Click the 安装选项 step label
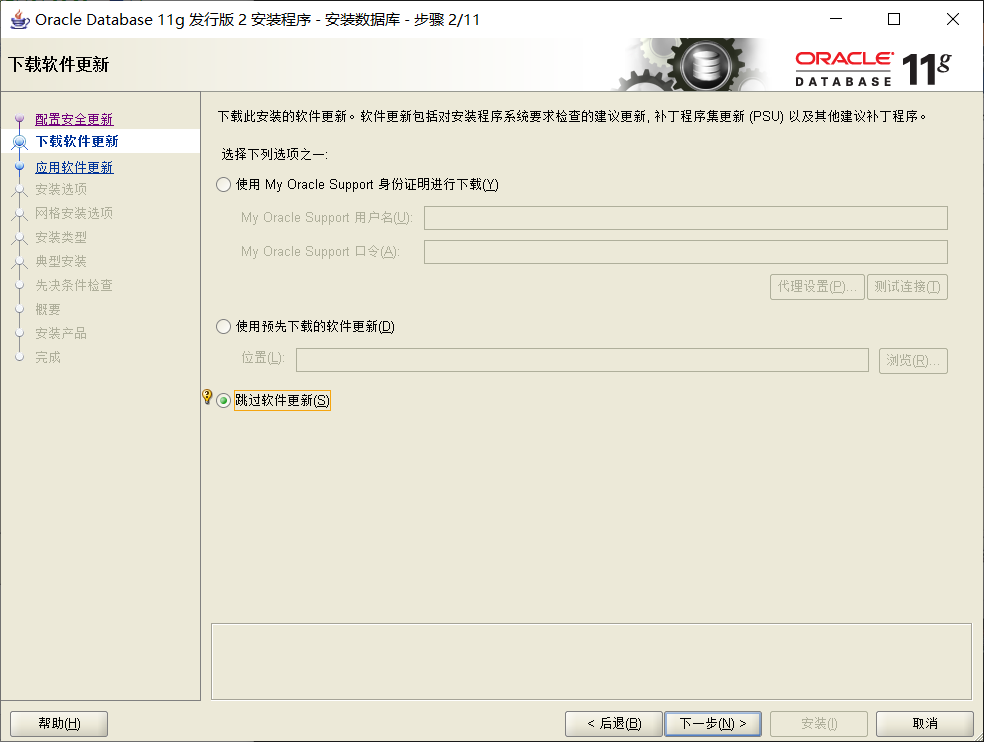Image resolution: width=984 pixels, height=742 pixels. (x=61, y=189)
